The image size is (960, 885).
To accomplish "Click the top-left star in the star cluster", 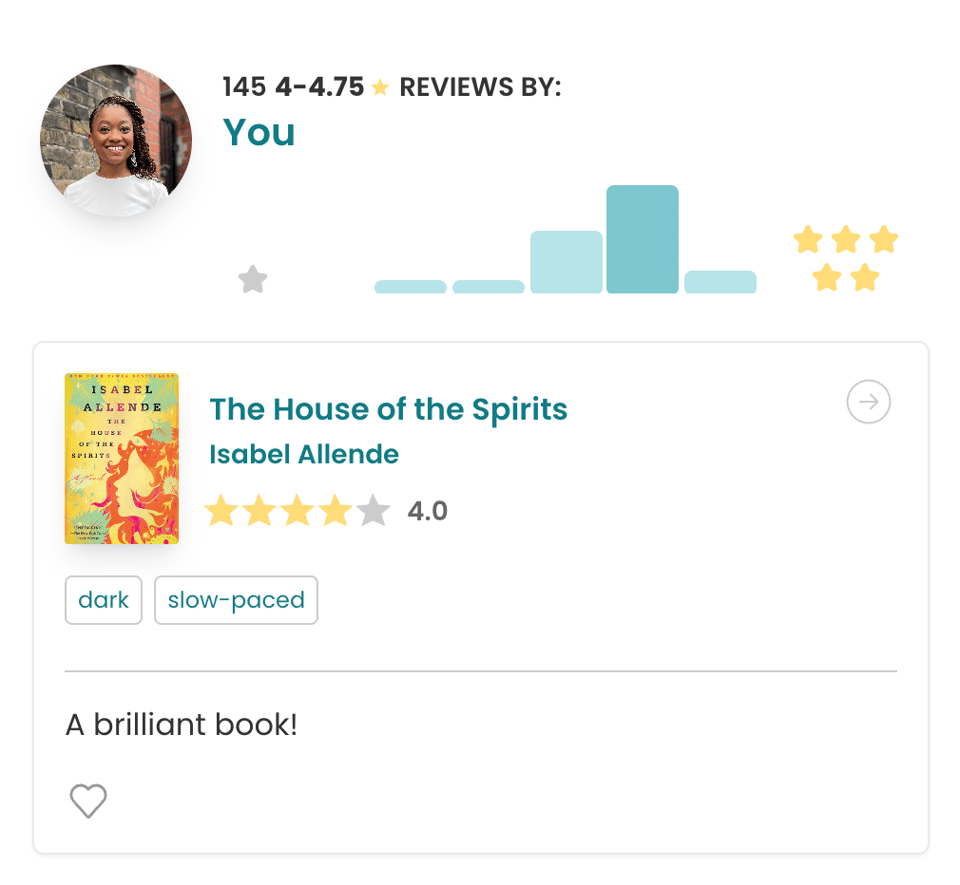I will point(806,239).
